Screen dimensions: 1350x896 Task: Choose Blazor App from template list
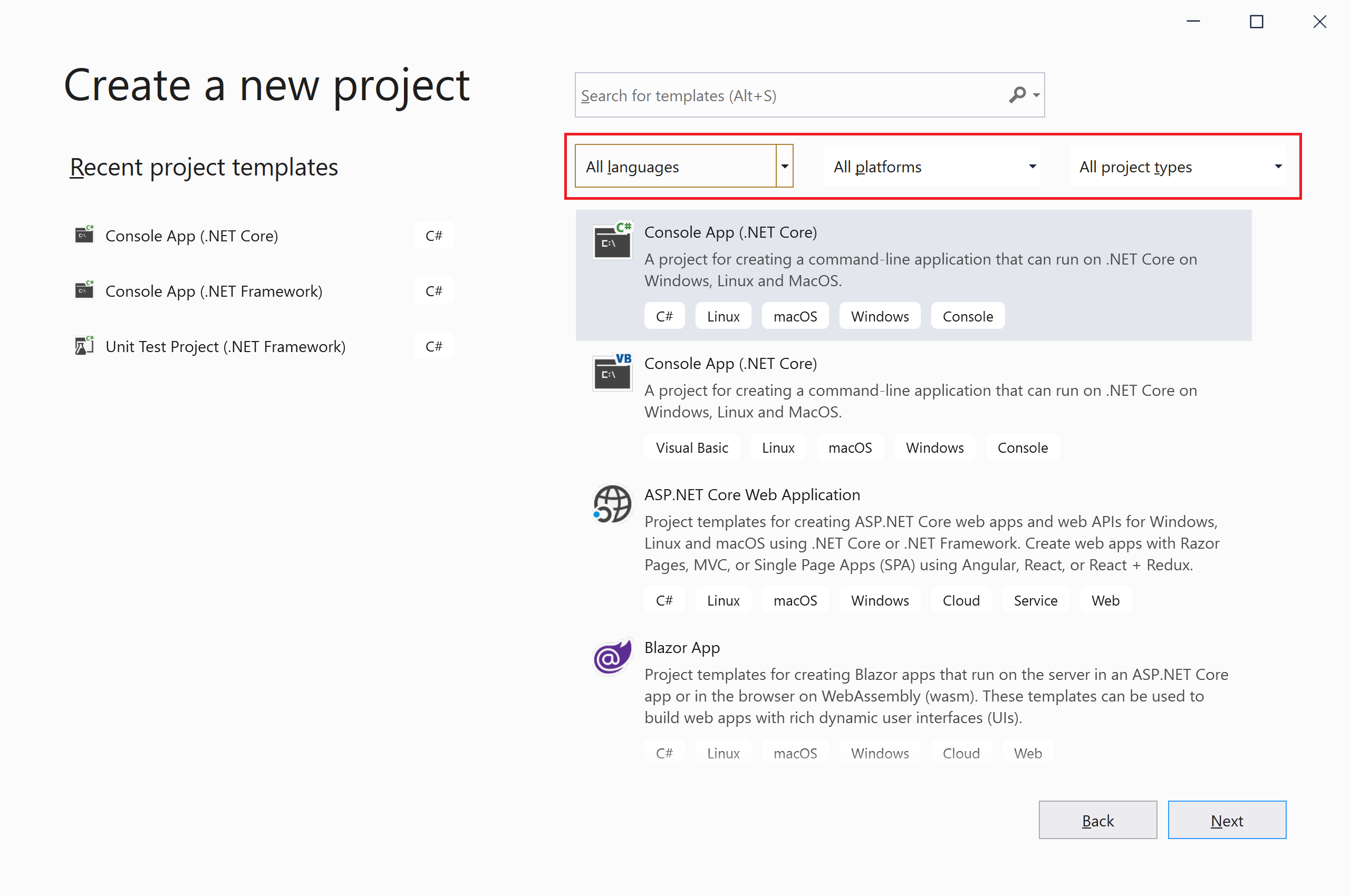(x=681, y=647)
